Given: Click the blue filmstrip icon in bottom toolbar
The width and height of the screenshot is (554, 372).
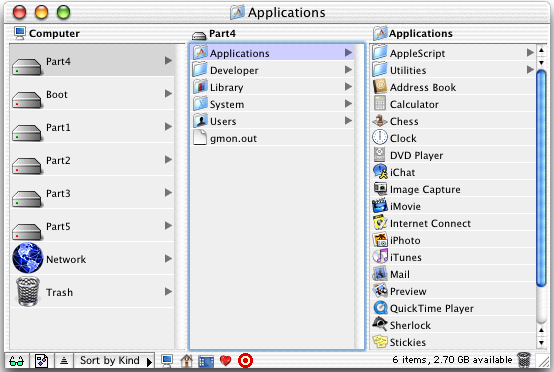Looking at the screenshot, I should point(206,361).
